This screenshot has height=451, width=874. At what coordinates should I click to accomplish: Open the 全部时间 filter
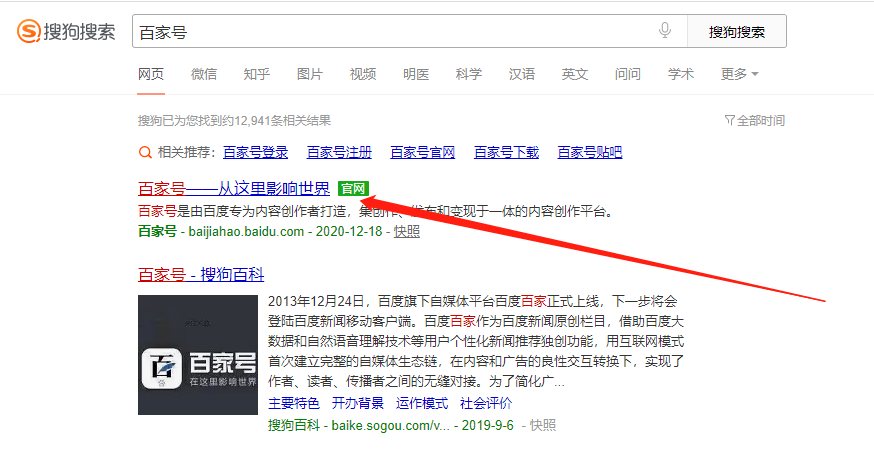coord(754,120)
